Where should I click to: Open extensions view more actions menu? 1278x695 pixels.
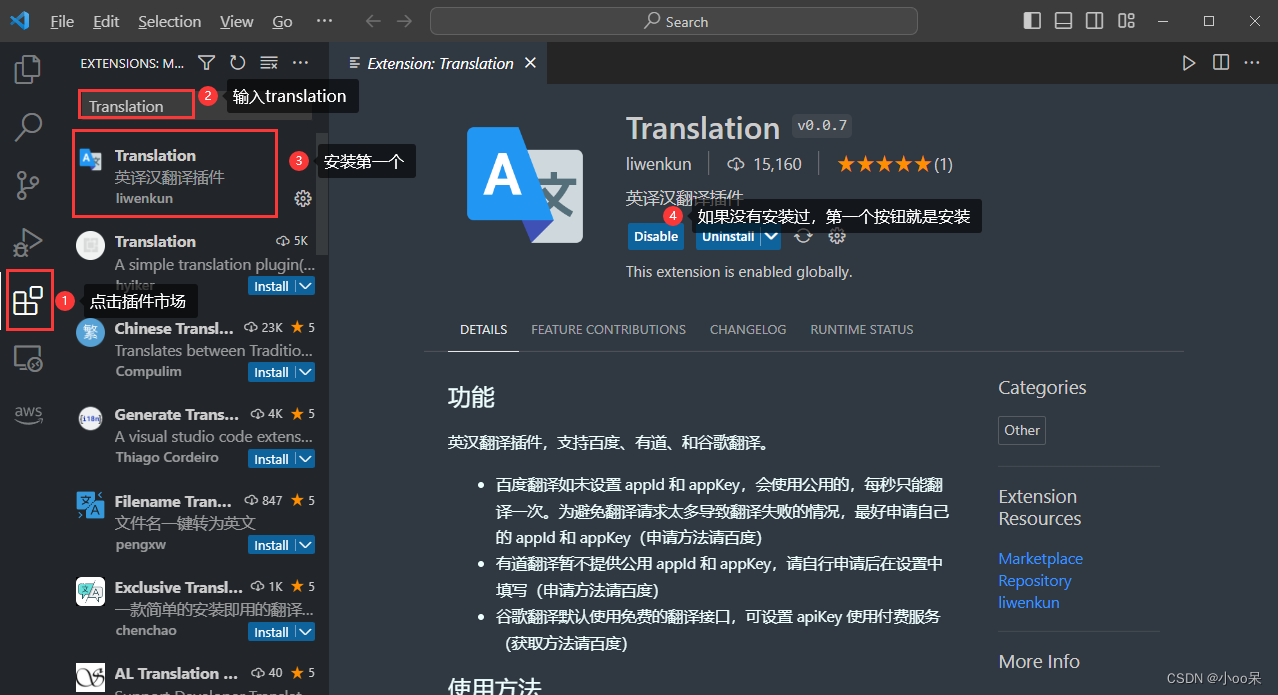point(300,63)
